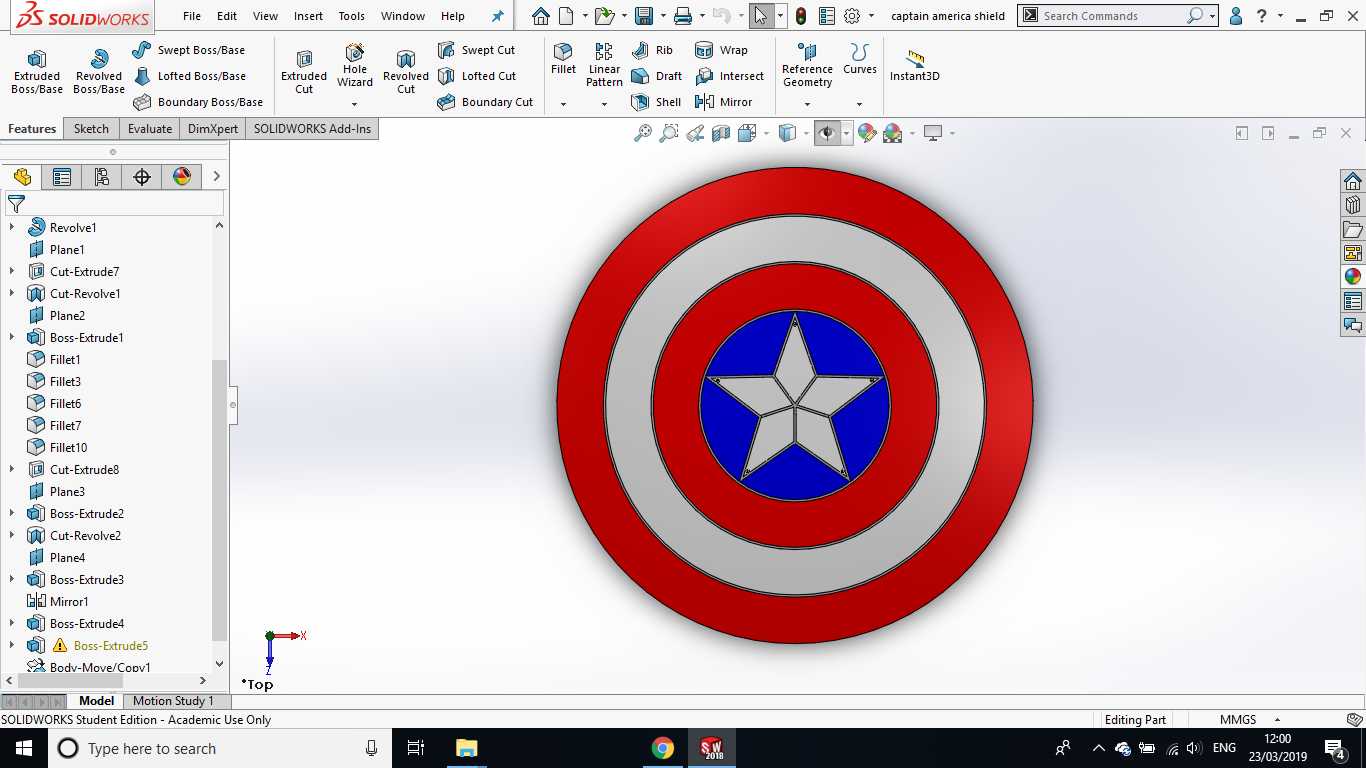Image resolution: width=1366 pixels, height=768 pixels.
Task: Open dropdown arrow under Linear Pattern
Action: pyautogui.click(x=604, y=104)
